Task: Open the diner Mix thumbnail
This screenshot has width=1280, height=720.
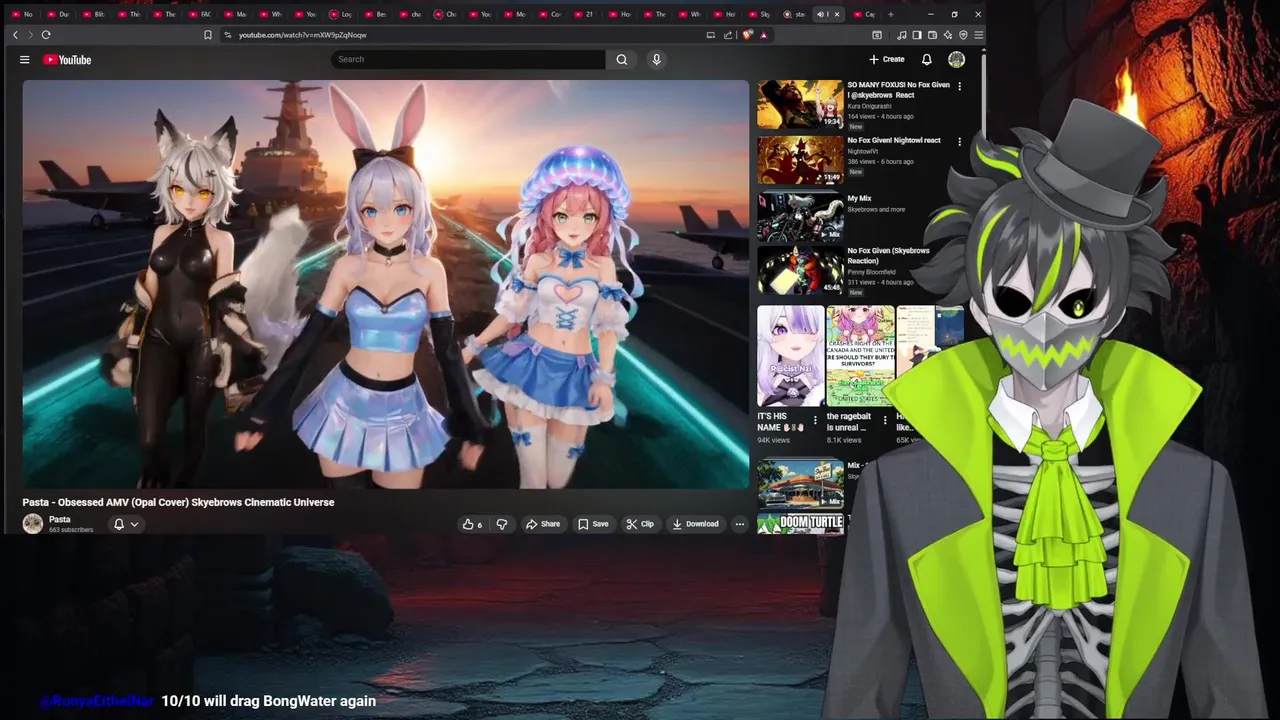Action: click(800, 483)
